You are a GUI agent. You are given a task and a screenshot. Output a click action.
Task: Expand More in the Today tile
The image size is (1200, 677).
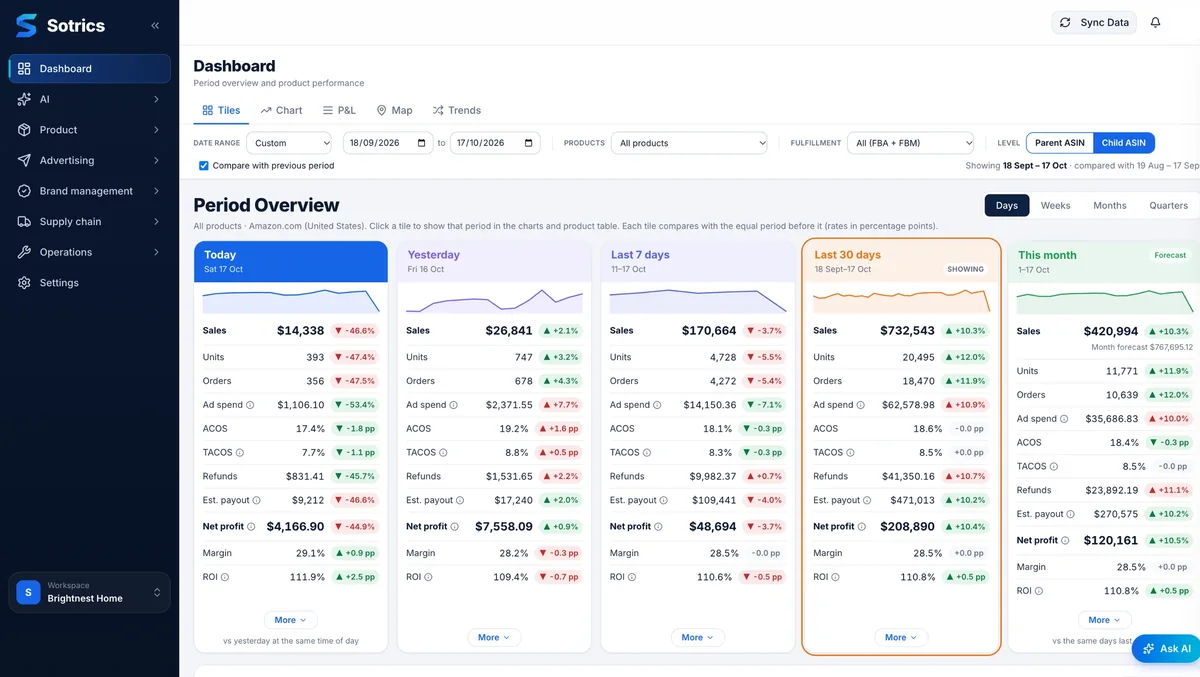pyautogui.click(x=291, y=620)
